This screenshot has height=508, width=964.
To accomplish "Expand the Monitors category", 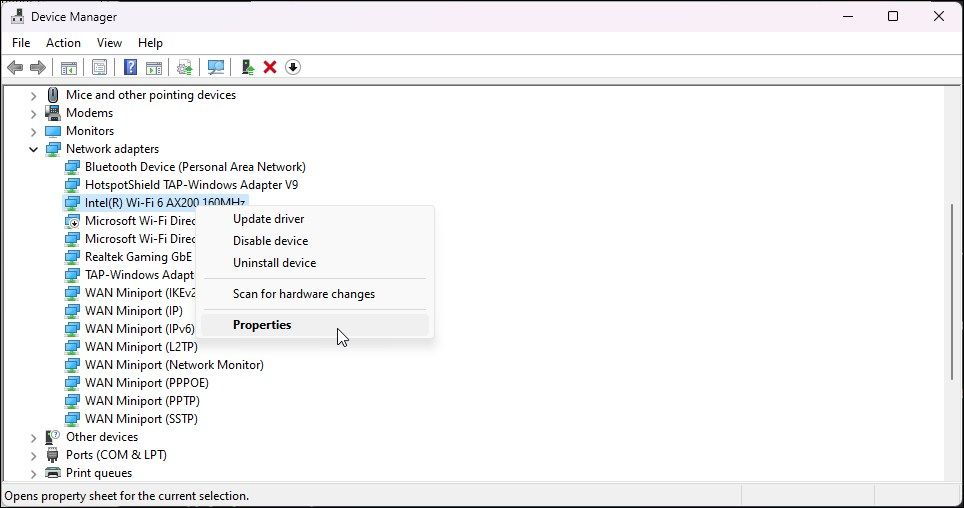I will (x=34, y=131).
